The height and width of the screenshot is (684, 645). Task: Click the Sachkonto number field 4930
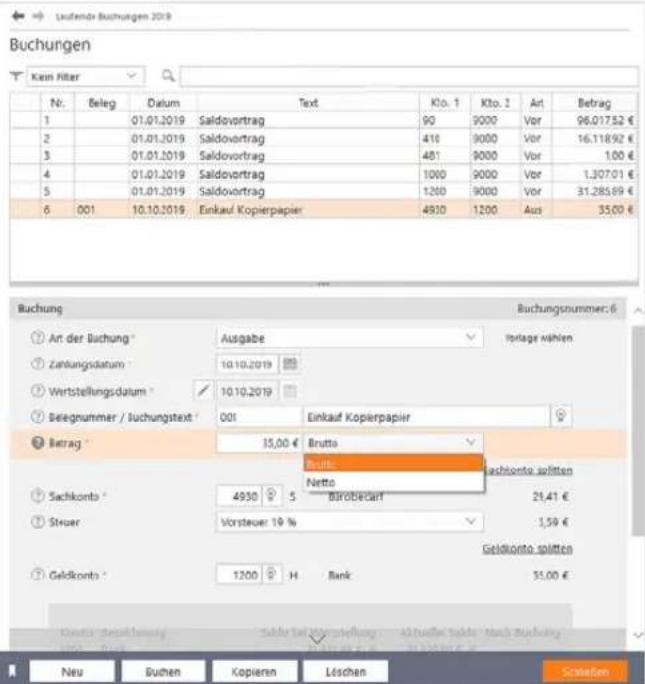239,496
